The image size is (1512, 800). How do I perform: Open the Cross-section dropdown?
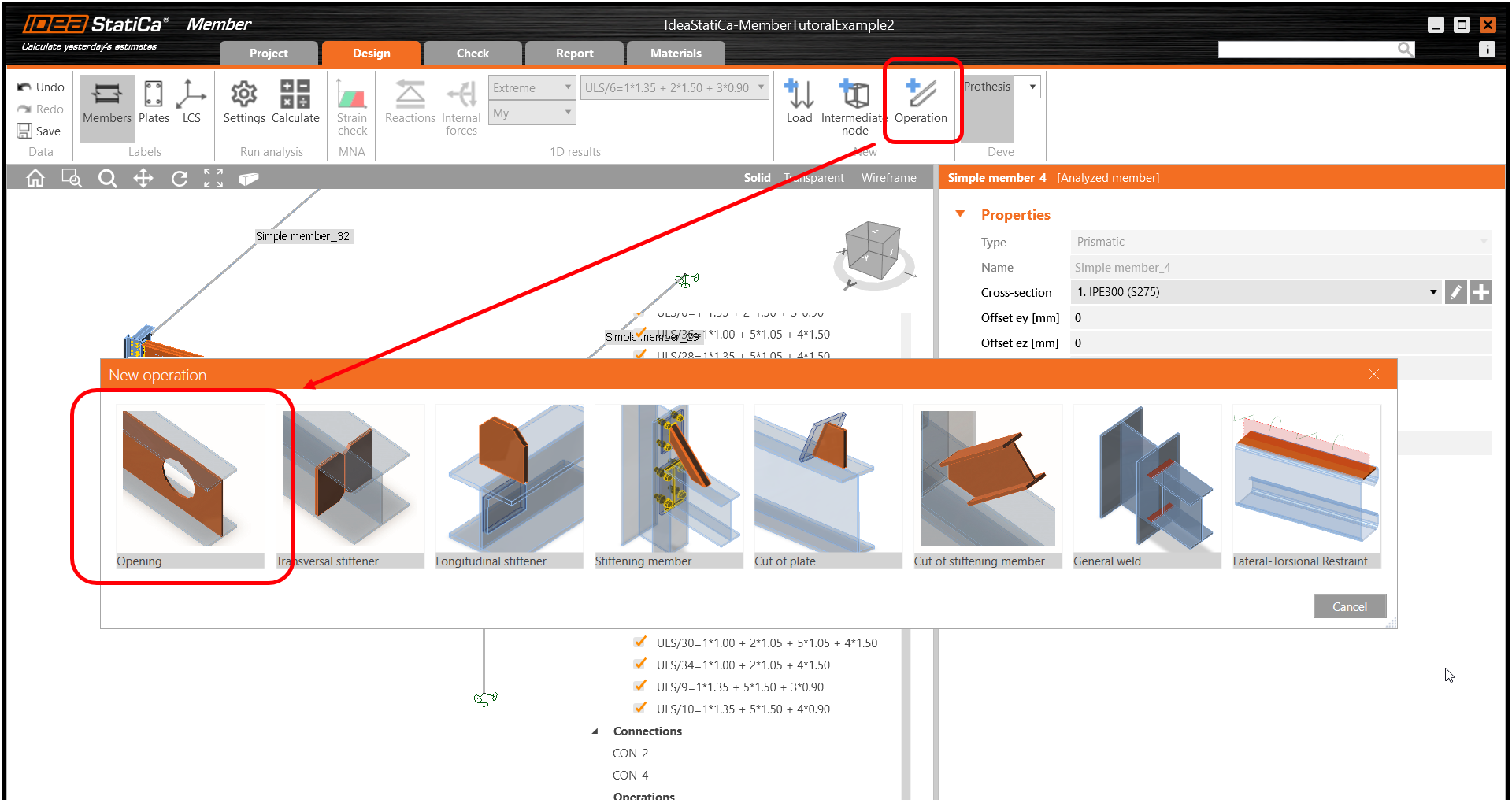(x=1433, y=292)
